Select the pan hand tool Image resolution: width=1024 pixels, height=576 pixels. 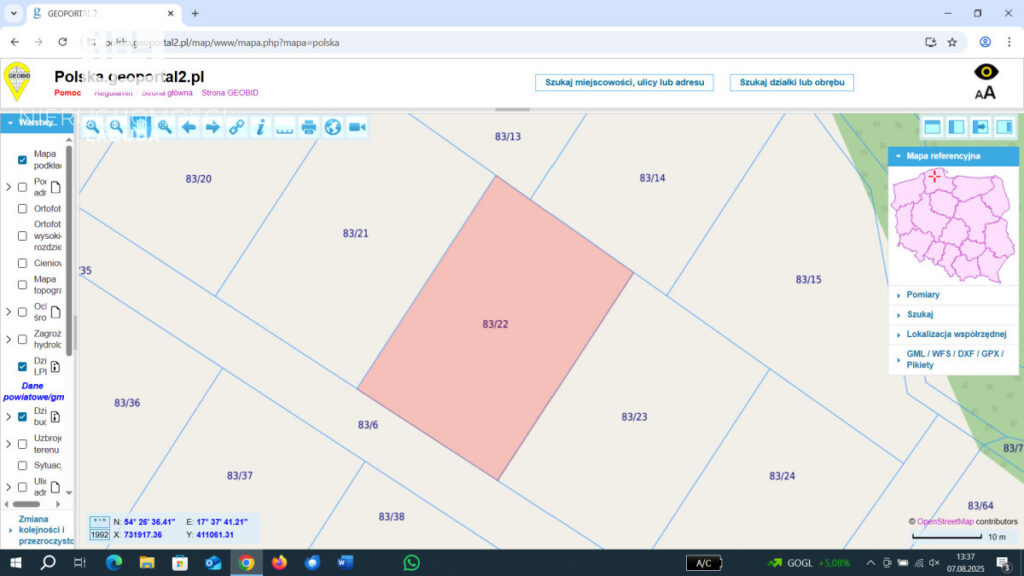(140, 127)
